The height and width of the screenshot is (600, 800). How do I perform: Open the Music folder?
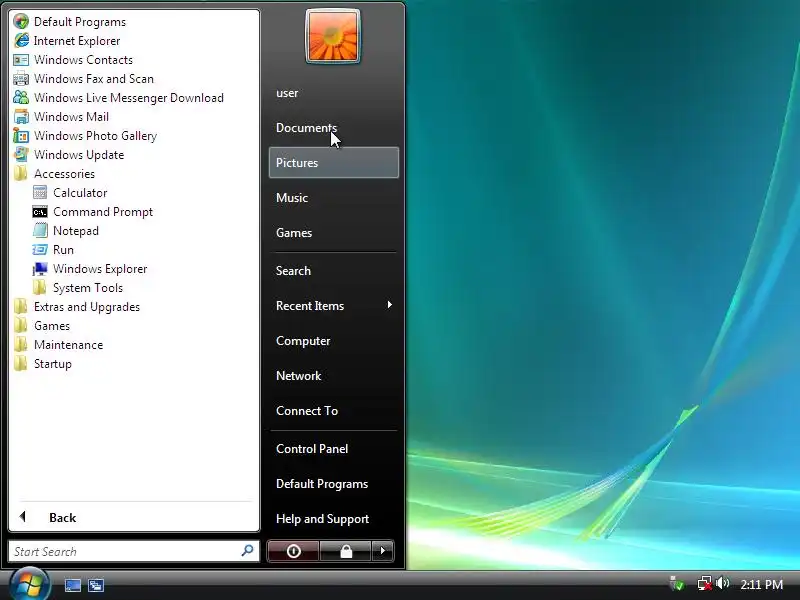[334, 197]
